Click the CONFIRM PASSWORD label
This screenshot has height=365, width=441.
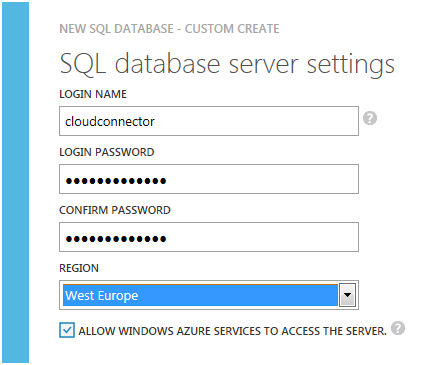click(115, 210)
